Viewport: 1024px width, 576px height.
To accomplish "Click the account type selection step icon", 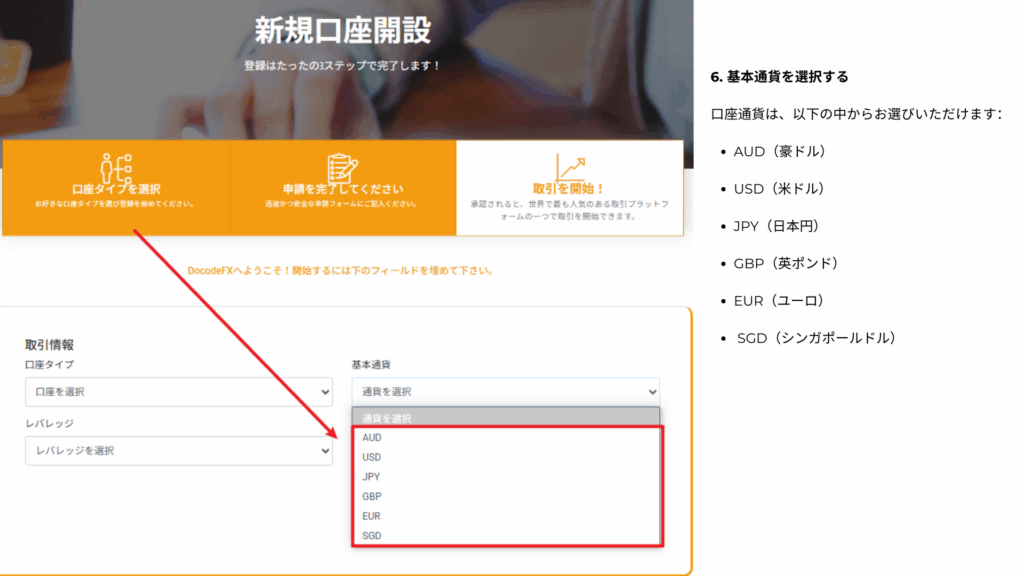I will [116, 165].
